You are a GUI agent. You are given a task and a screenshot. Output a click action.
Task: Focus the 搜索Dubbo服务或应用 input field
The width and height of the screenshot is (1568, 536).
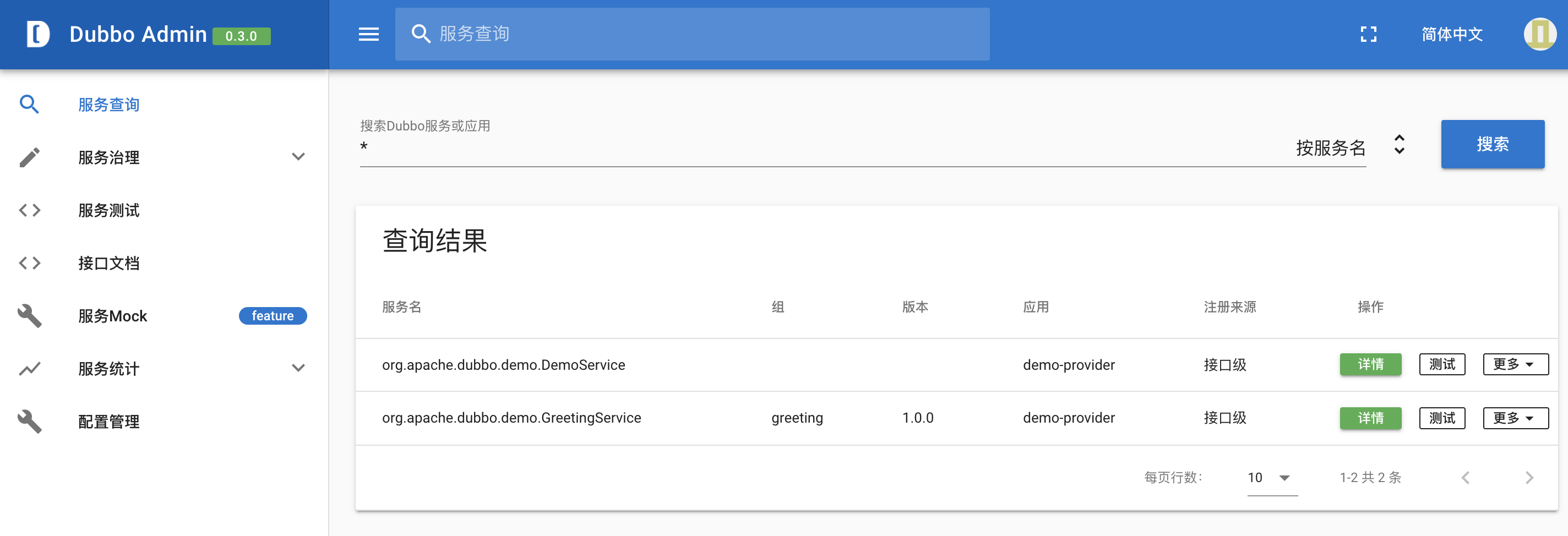[x=822, y=148]
